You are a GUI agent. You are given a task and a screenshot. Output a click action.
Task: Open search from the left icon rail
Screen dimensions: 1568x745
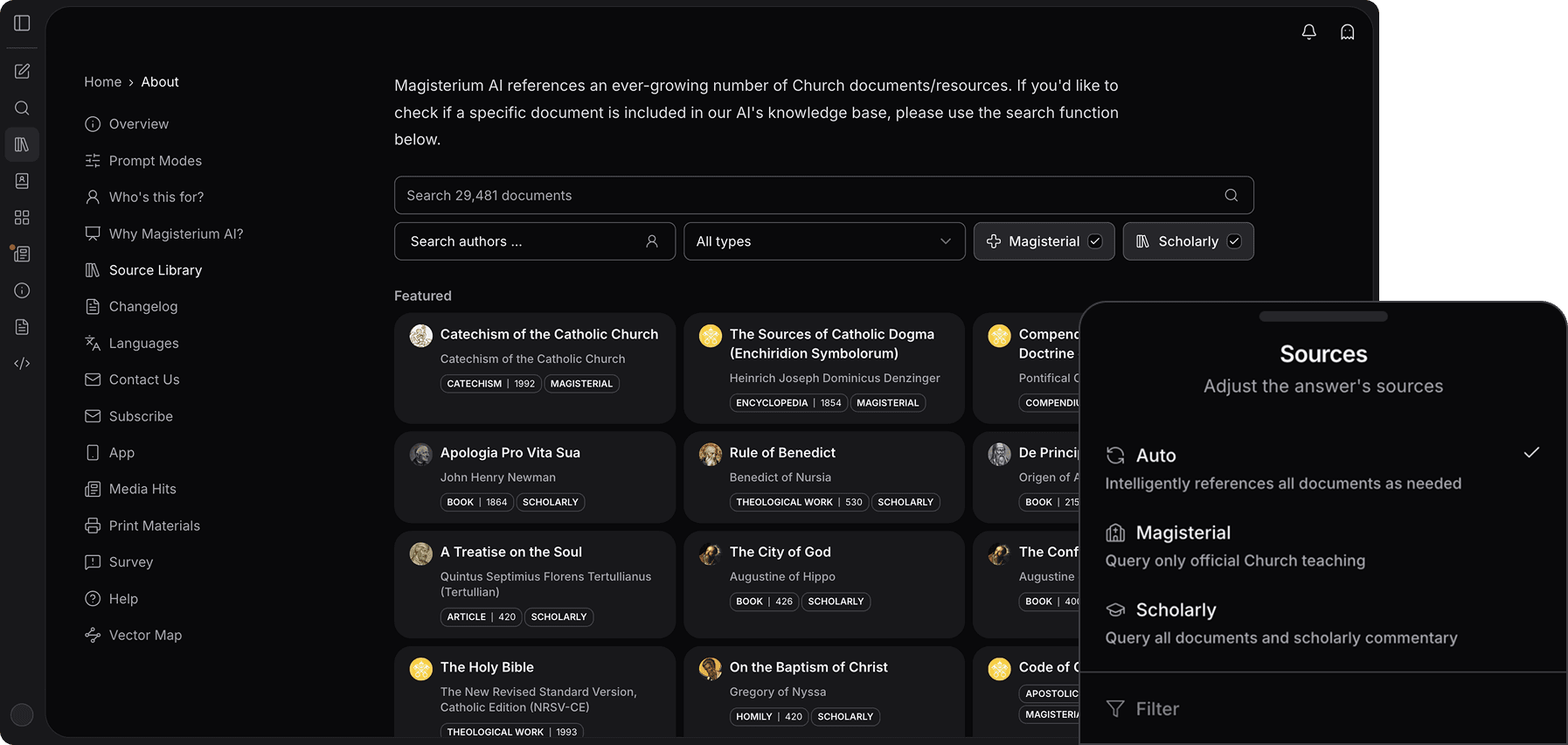22,108
